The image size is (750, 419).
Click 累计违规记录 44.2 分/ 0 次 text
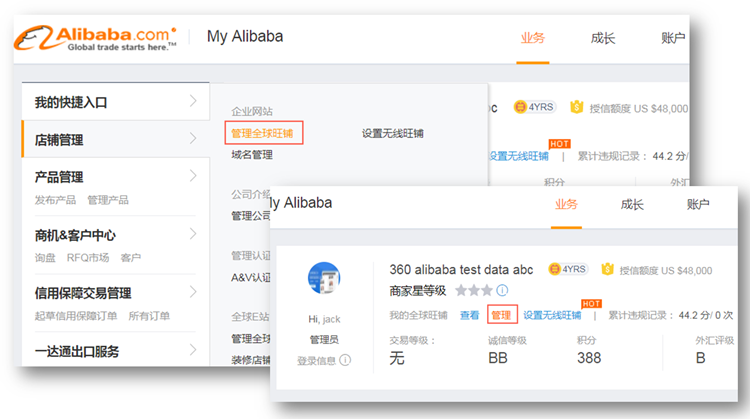click(x=670, y=315)
